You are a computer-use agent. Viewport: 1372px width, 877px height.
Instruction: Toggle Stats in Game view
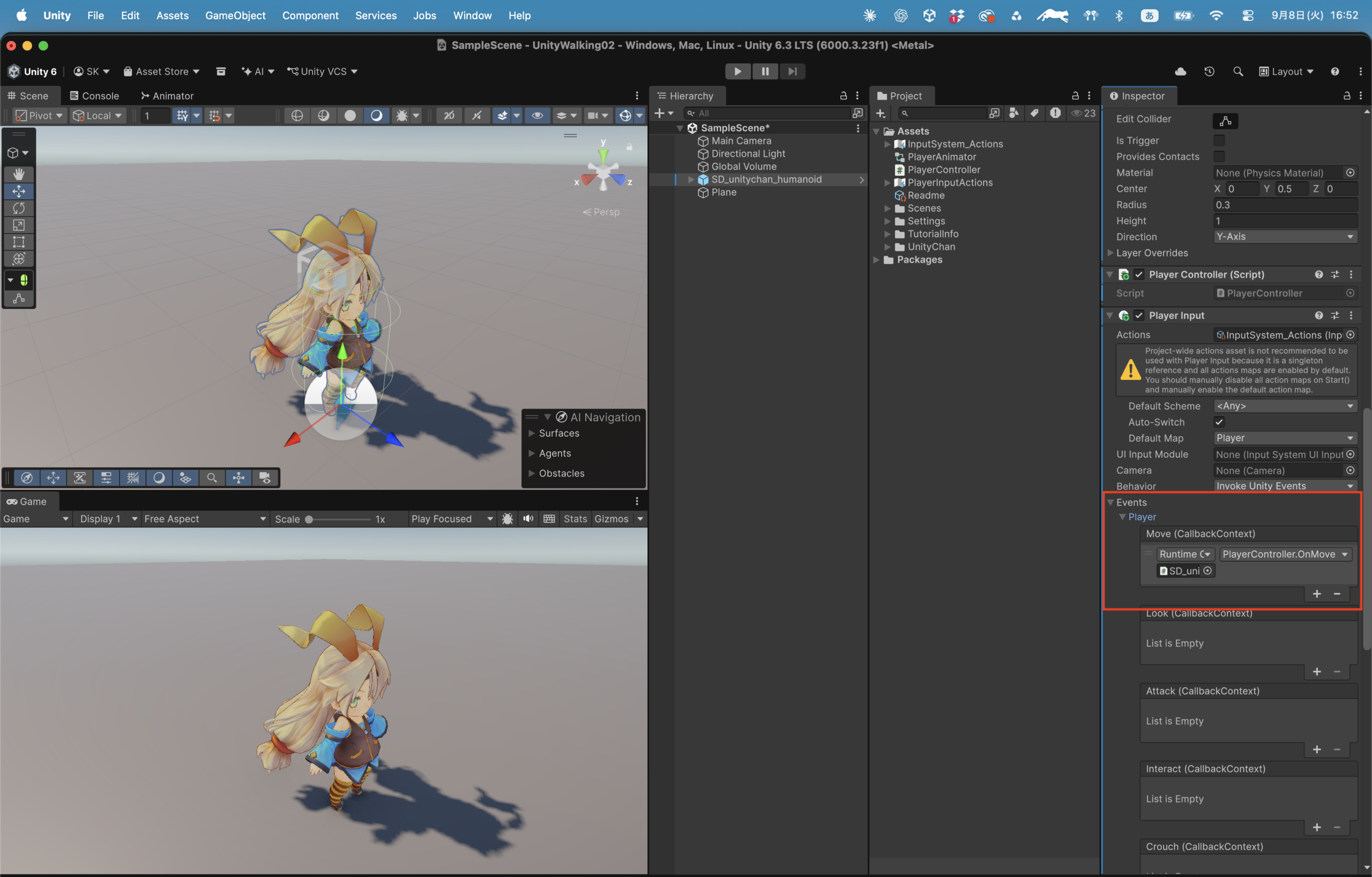(x=575, y=518)
